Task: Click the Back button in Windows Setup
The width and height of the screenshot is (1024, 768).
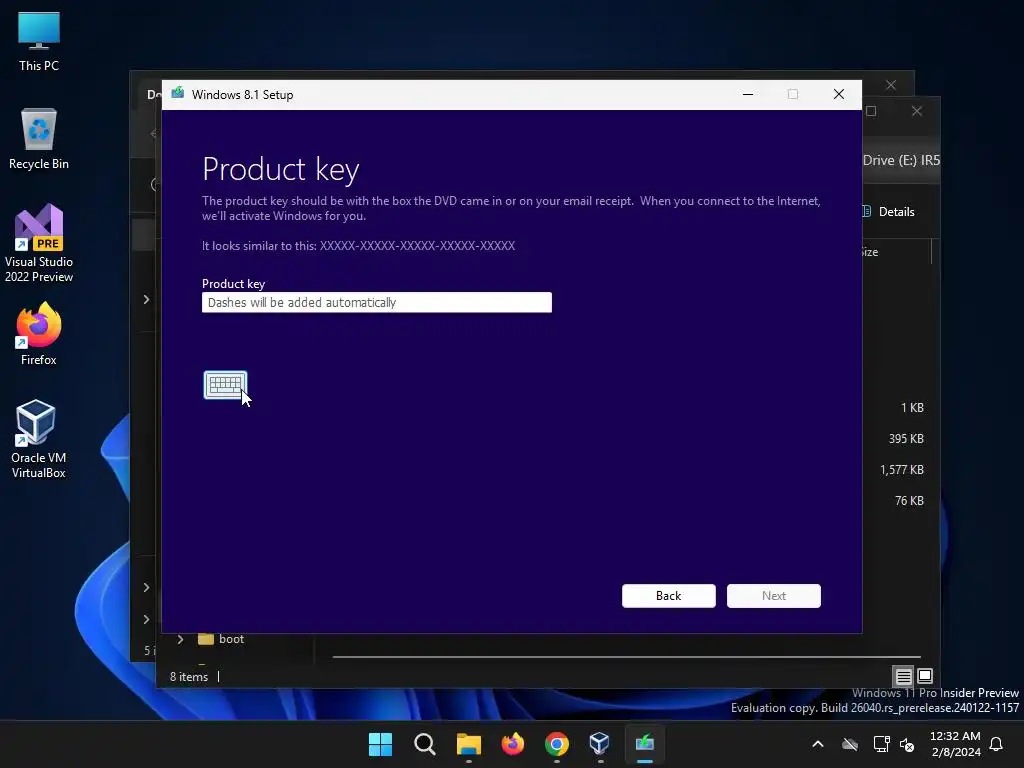Action: point(668,596)
